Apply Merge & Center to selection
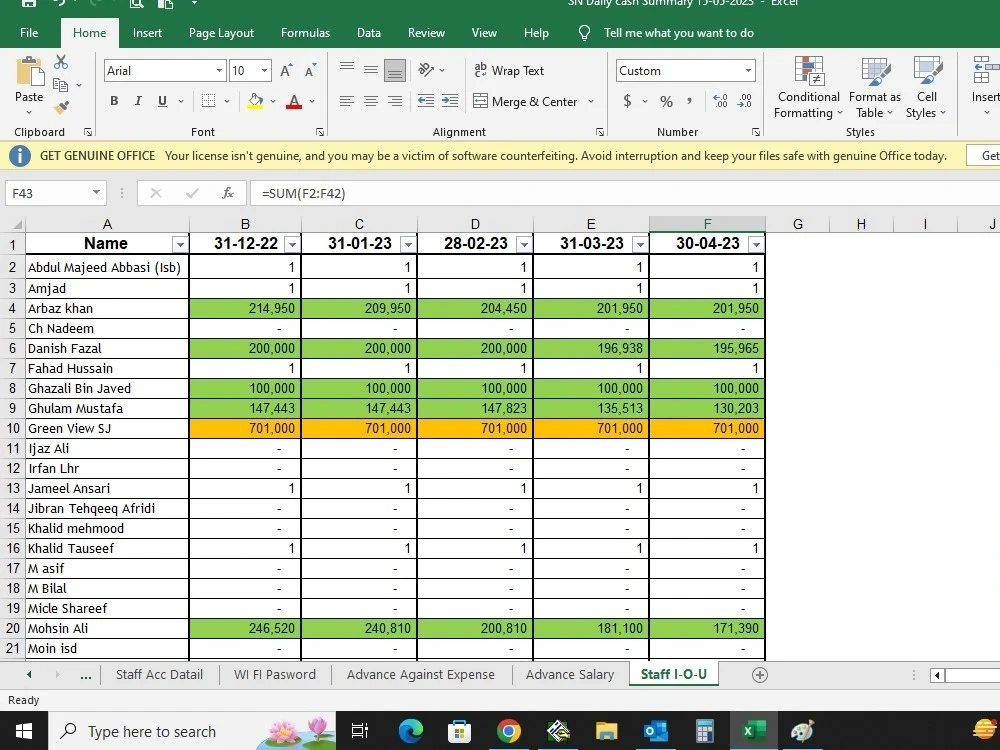1000x750 pixels. [530, 101]
